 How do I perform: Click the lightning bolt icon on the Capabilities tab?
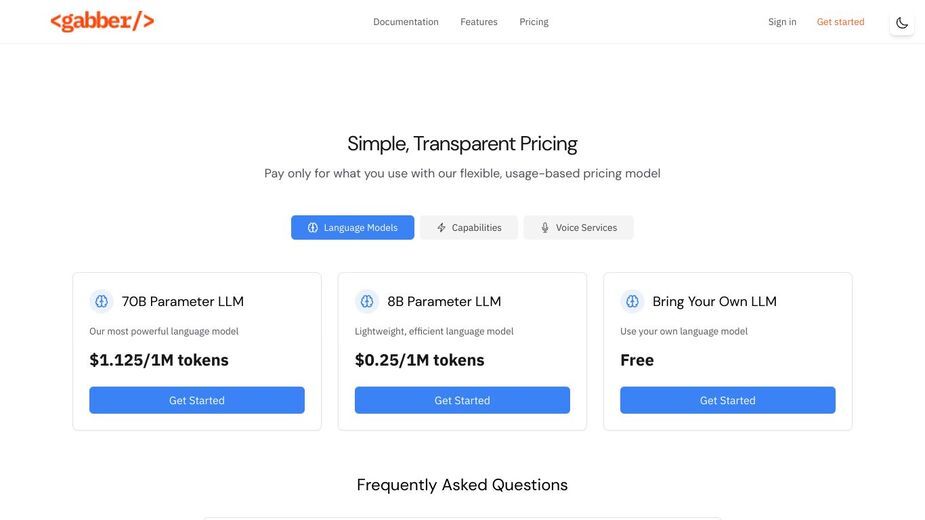pos(441,228)
